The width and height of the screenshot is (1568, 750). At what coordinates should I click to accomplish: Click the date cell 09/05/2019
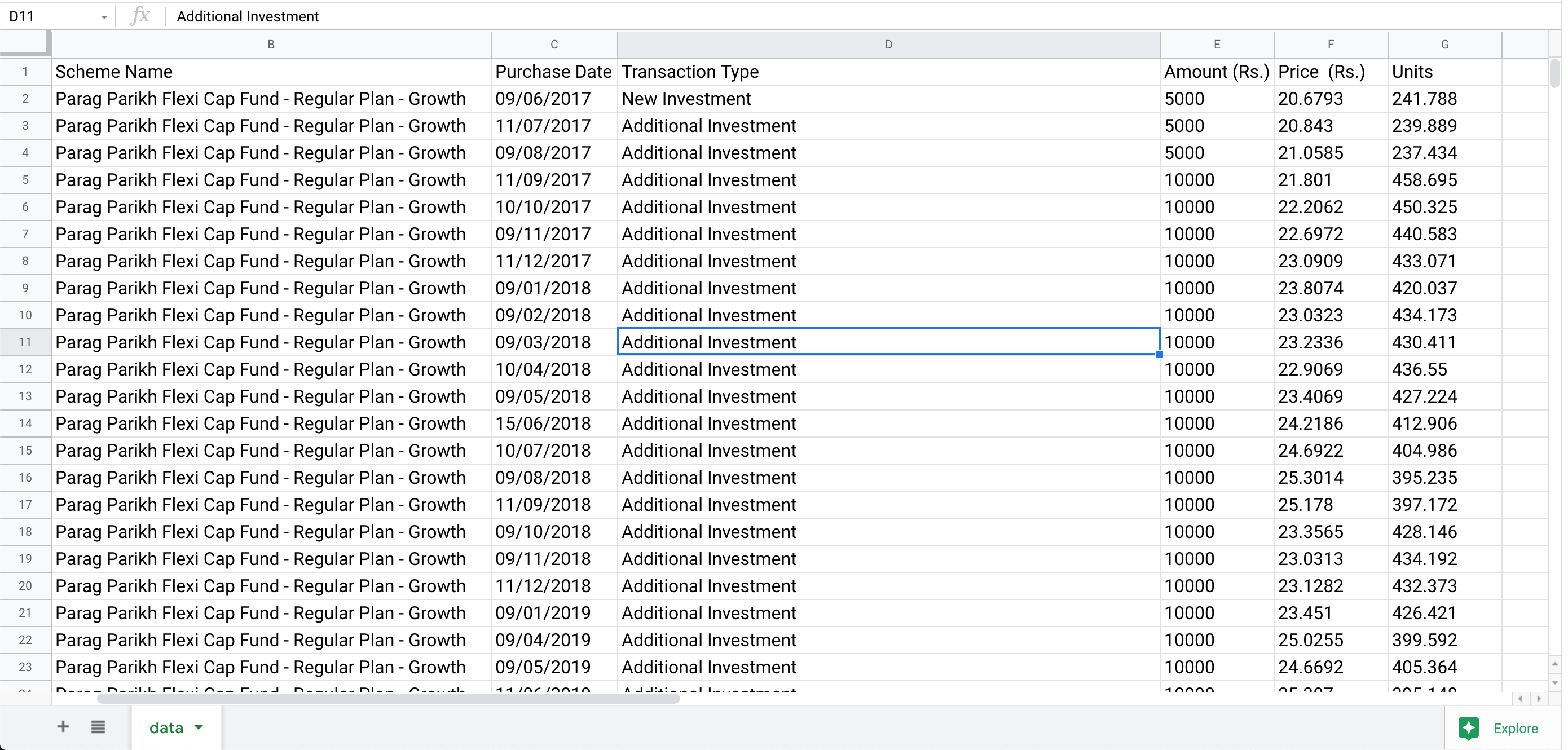[x=554, y=667]
